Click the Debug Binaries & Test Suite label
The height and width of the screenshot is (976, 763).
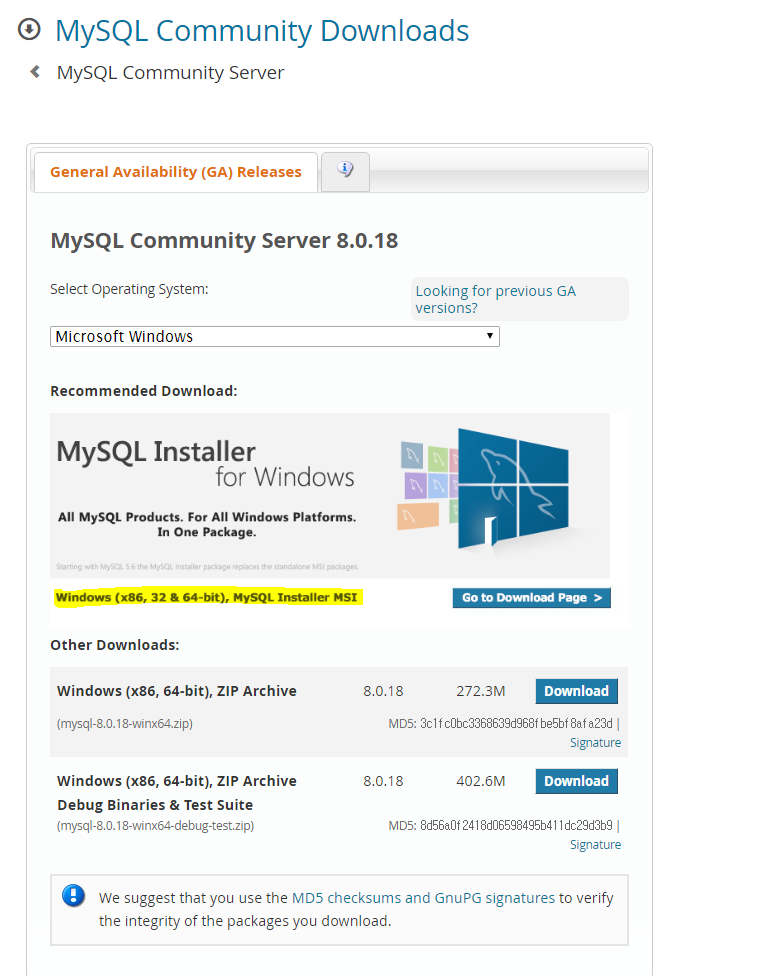pos(155,805)
